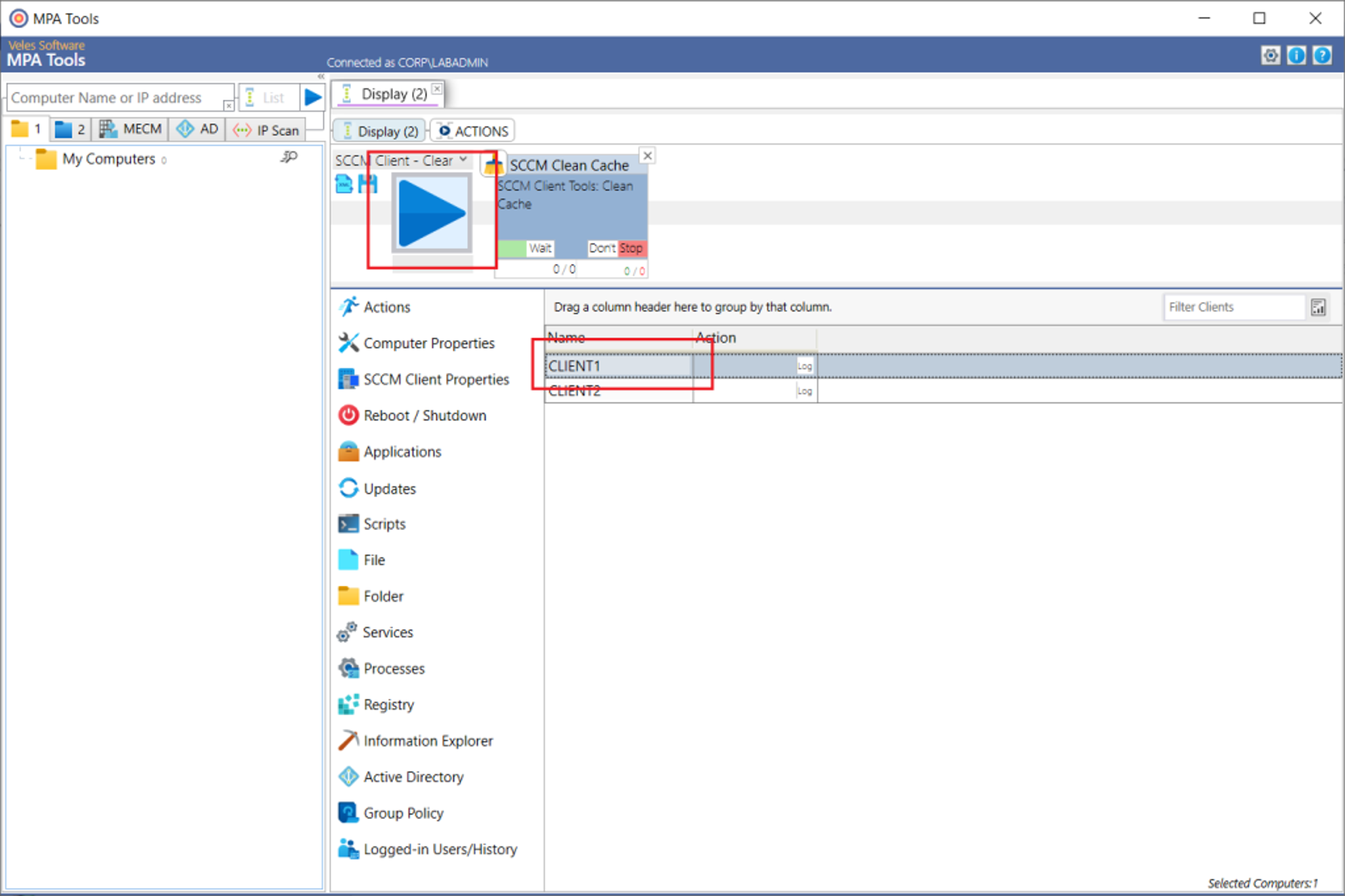This screenshot has width=1345, height=896.
Task: Click the info icon in header bar
Action: coord(1296,55)
